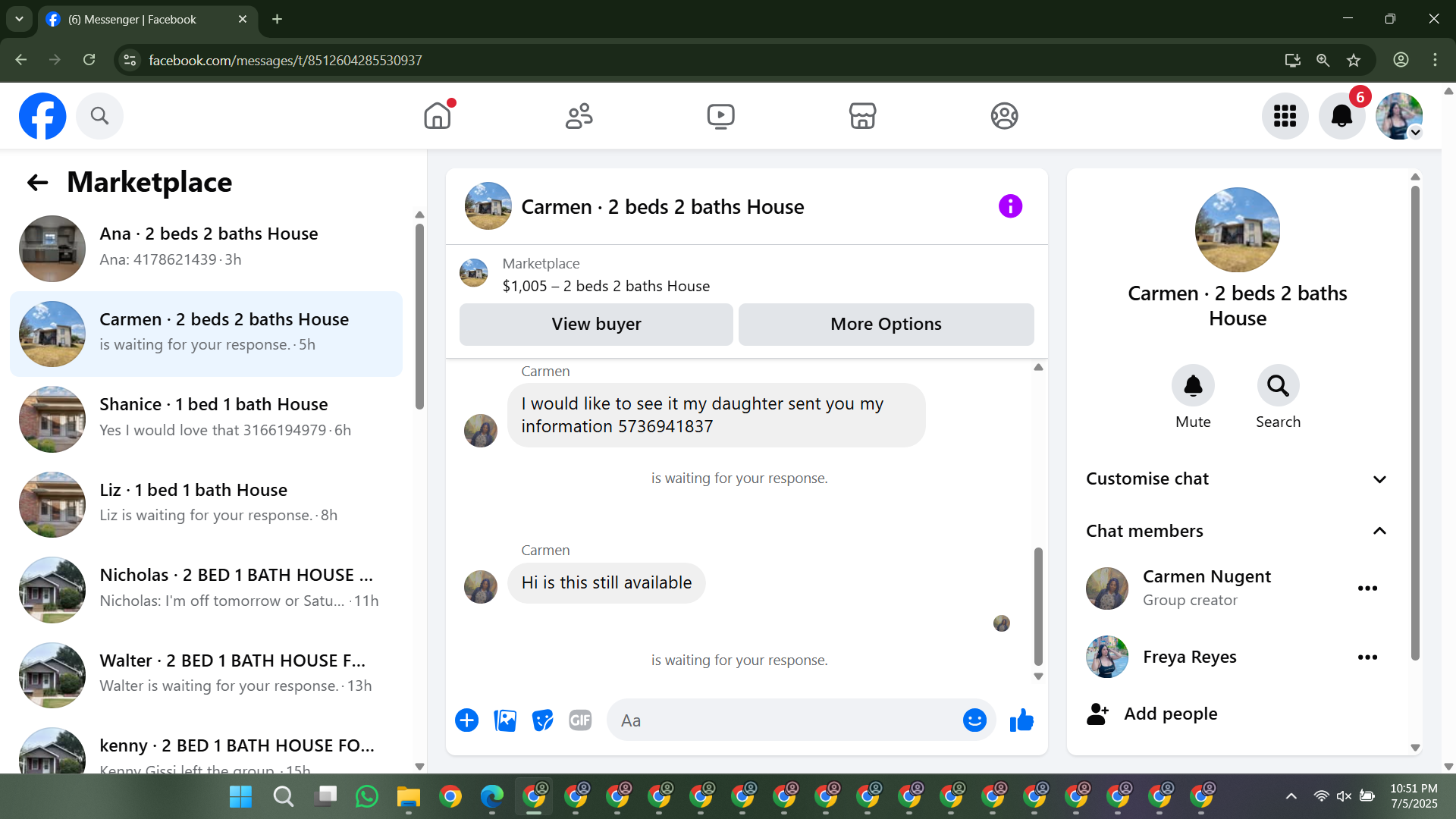Open Freya Reyes member options
Screen dimensions: 1456x819
coord(1367,657)
